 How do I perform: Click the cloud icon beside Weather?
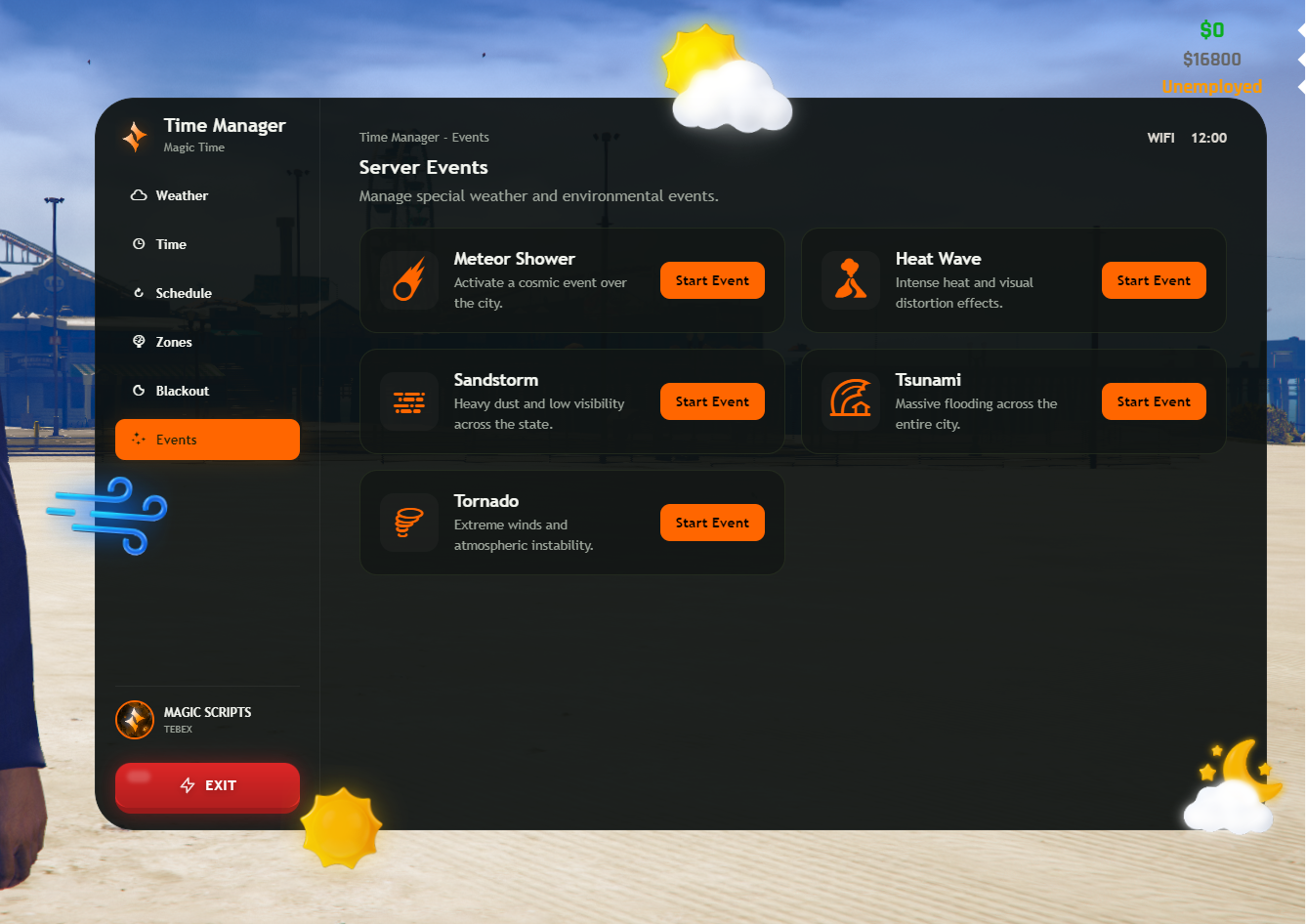139,195
